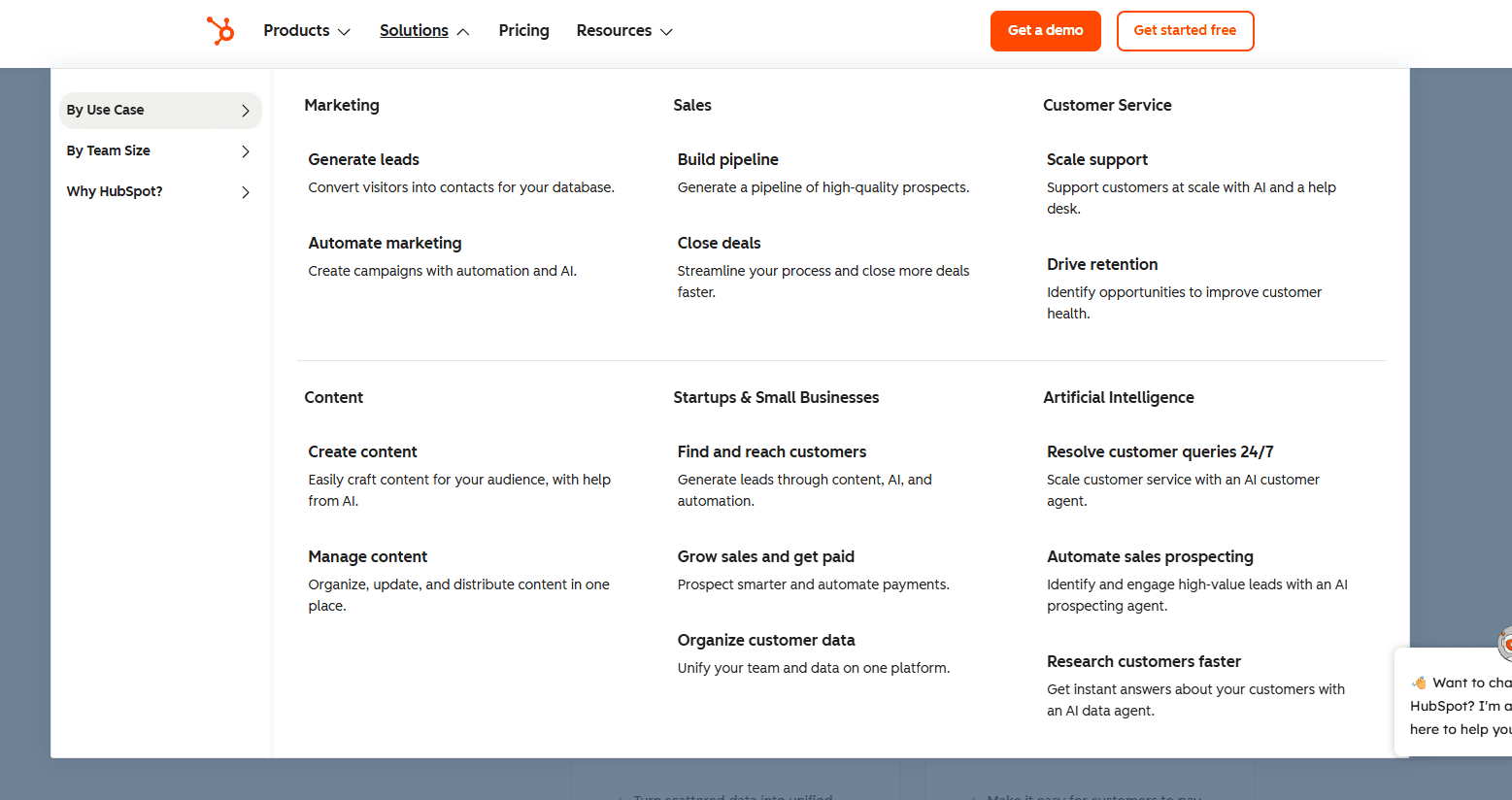Screen dimensions: 1512x800
Task: Click the Customer Service section heading
Action: tap(1106, 105)
